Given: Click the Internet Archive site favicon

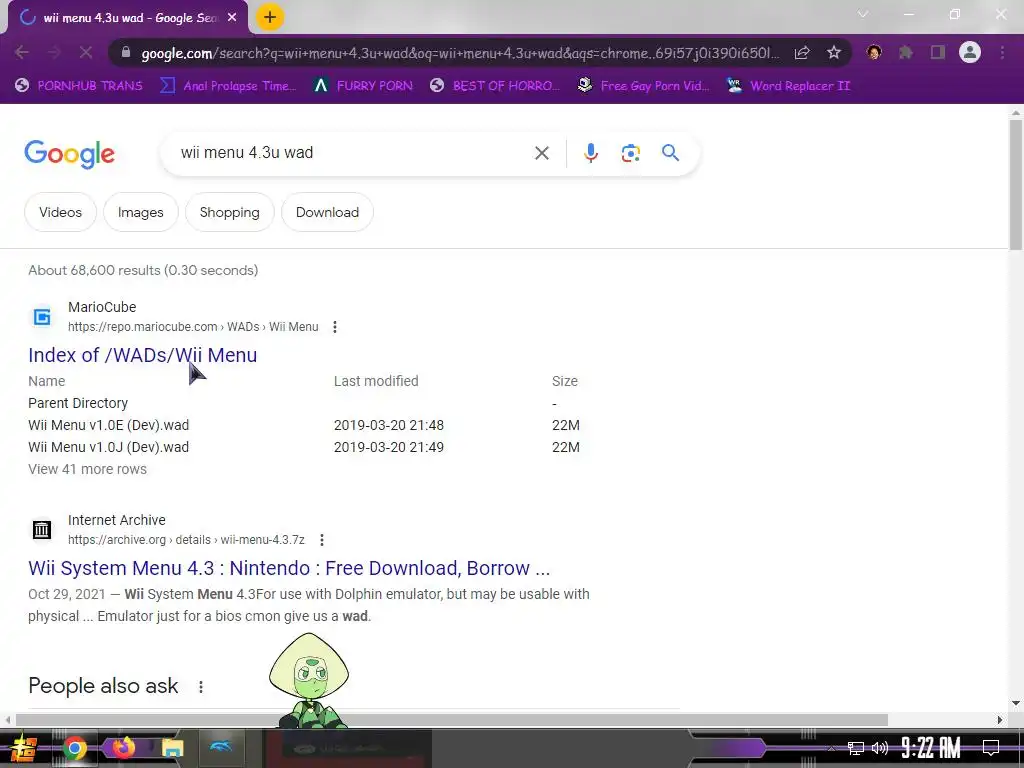Looking at the screenshot, I should pos(42,530).
